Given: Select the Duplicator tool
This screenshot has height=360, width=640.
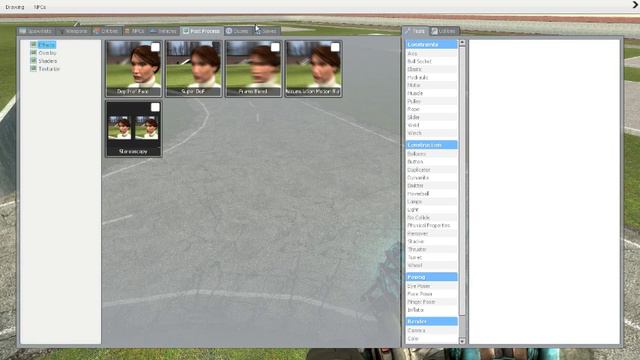Looking at the screenshot, I should pyautogui.click(x=431, y=170).
